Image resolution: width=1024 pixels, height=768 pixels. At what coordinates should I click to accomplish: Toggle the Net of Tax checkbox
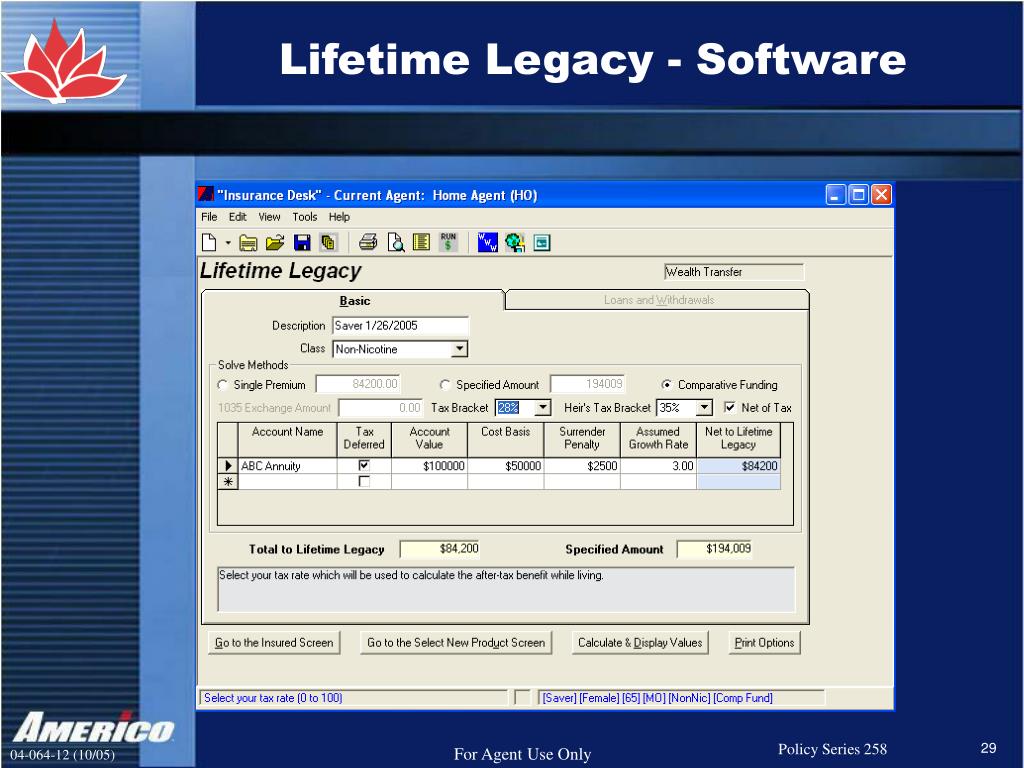point(730,407)
